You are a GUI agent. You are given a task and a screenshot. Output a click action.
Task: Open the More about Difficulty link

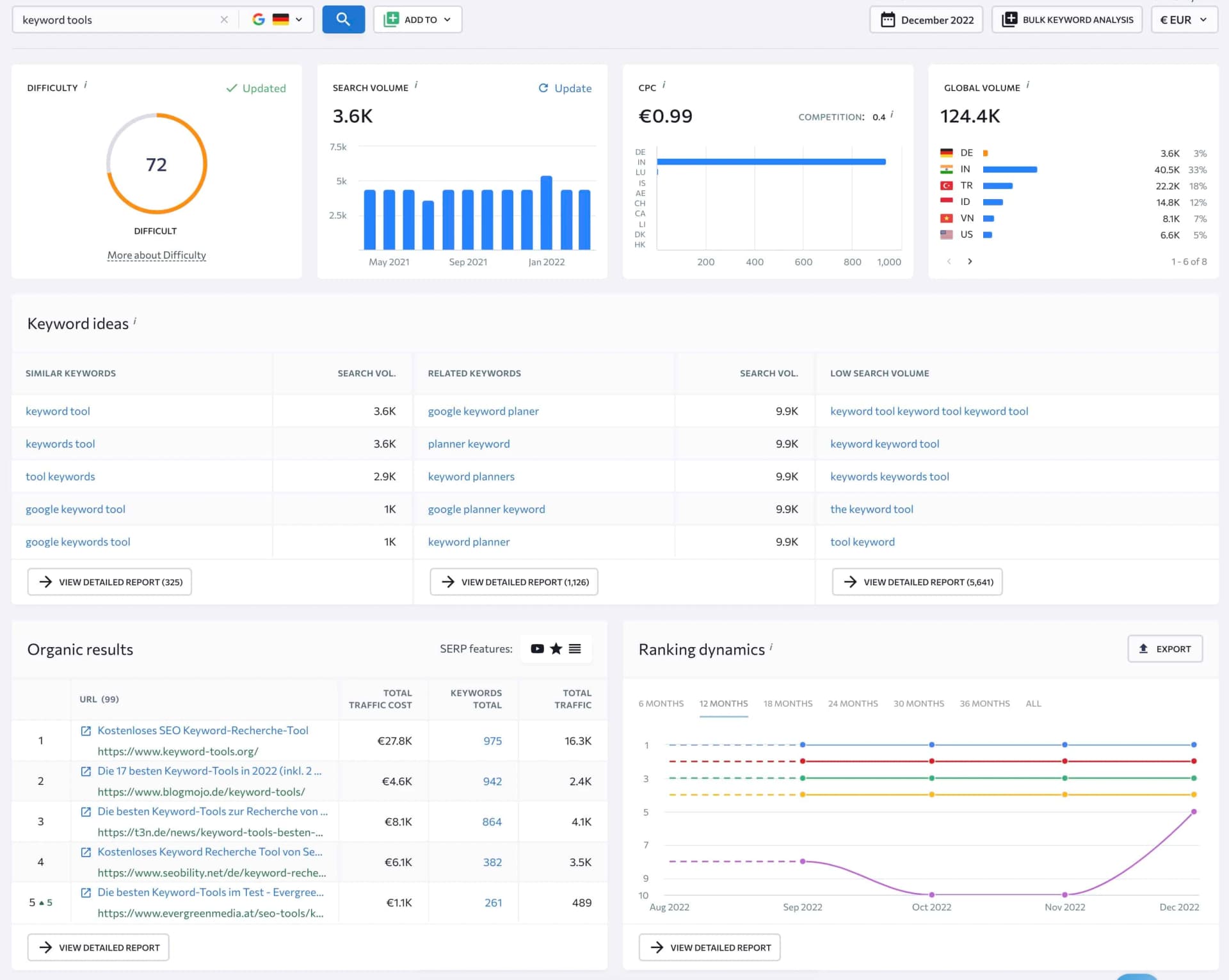156,255
